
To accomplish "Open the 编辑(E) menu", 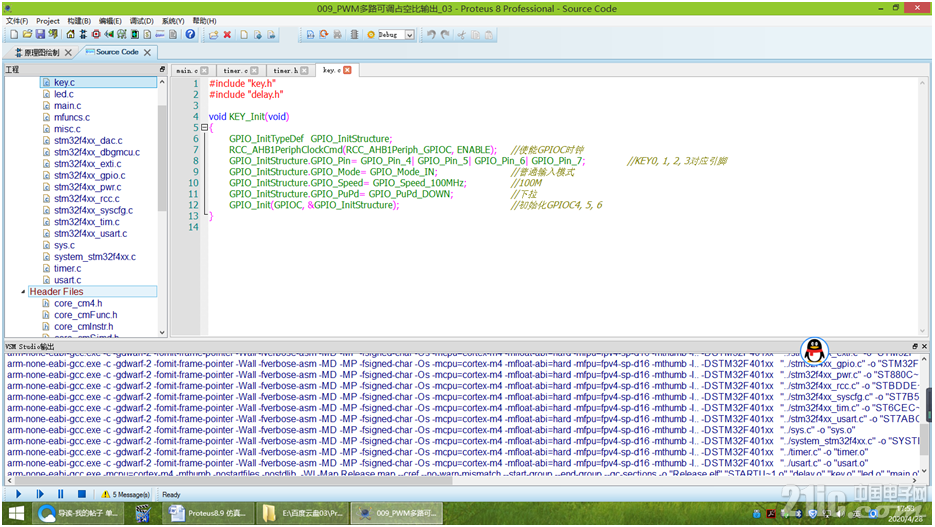I will pyautogui.click(x=110, y=21).
